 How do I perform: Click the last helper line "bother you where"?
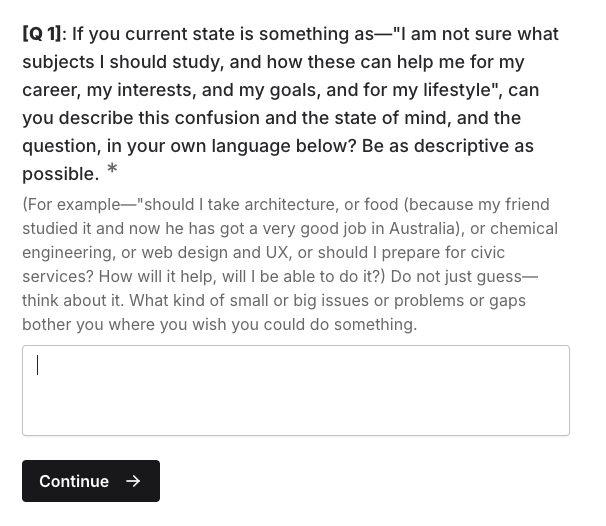[x=220, y=324]
